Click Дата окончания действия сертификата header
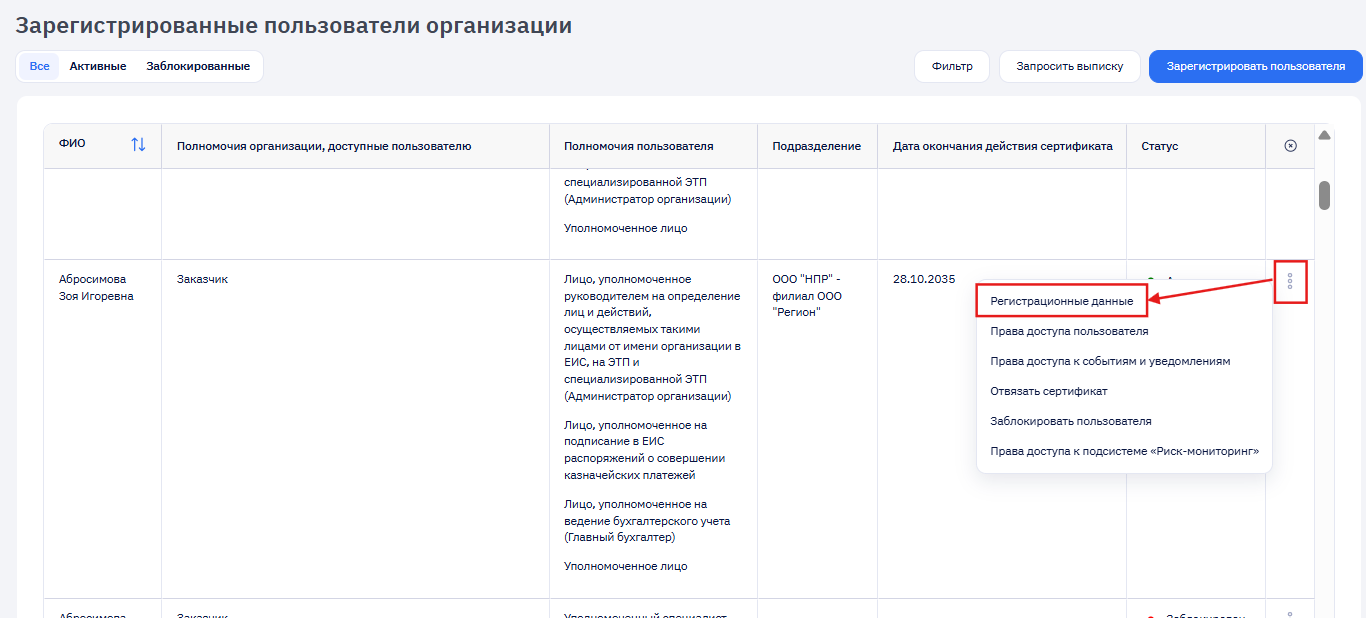Screen dimensions: 1366x618 pyautogui.click(x=1003, y=146)
